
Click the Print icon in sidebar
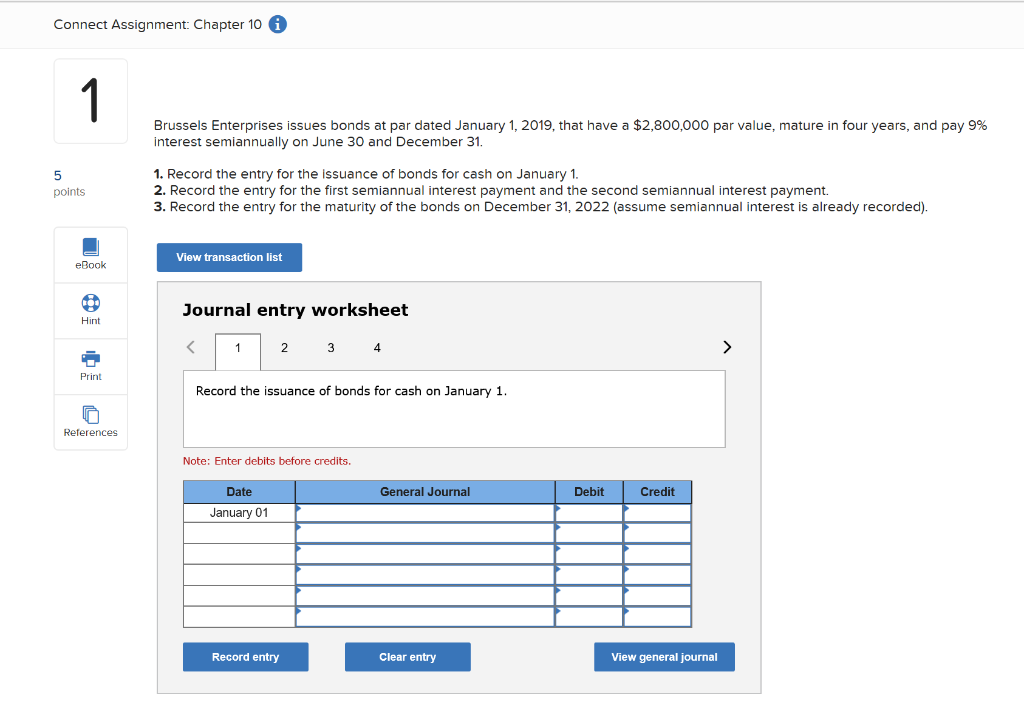pyautogui.click(x=90, y=366)
